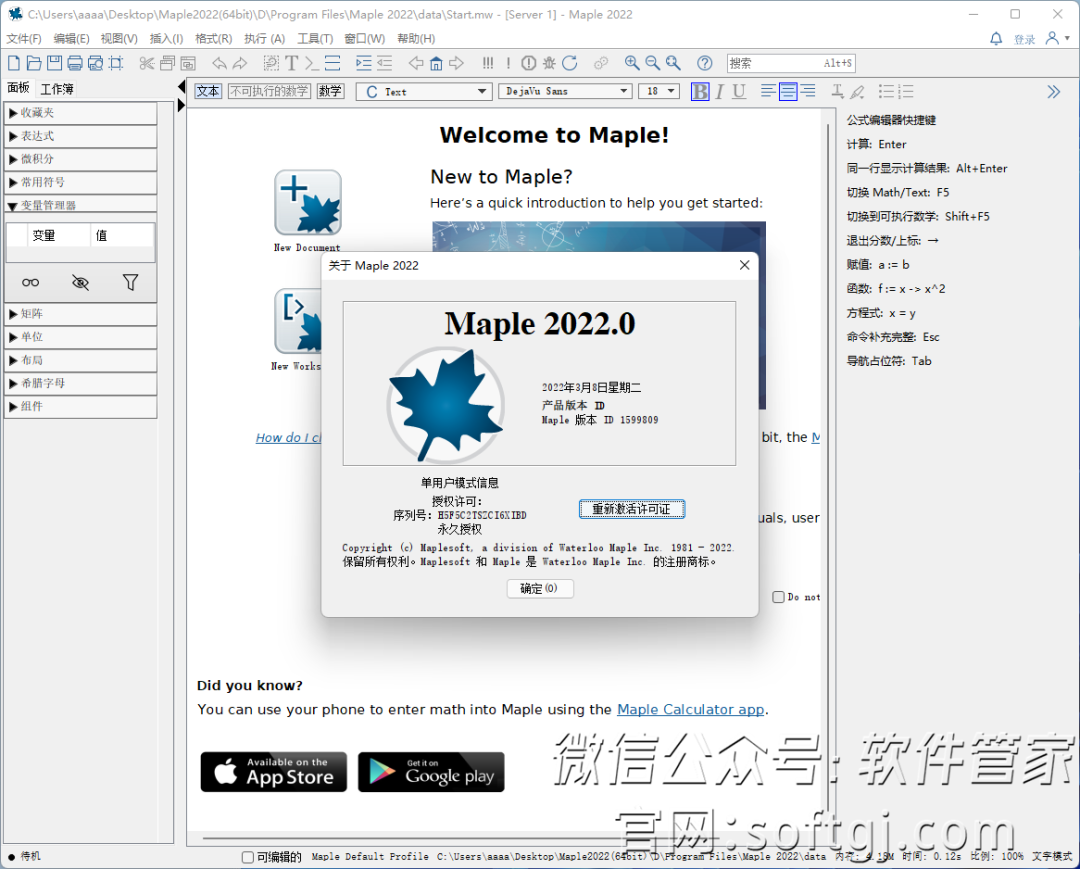
Task: Return to the home page icon
Action: tap(436, 63)
